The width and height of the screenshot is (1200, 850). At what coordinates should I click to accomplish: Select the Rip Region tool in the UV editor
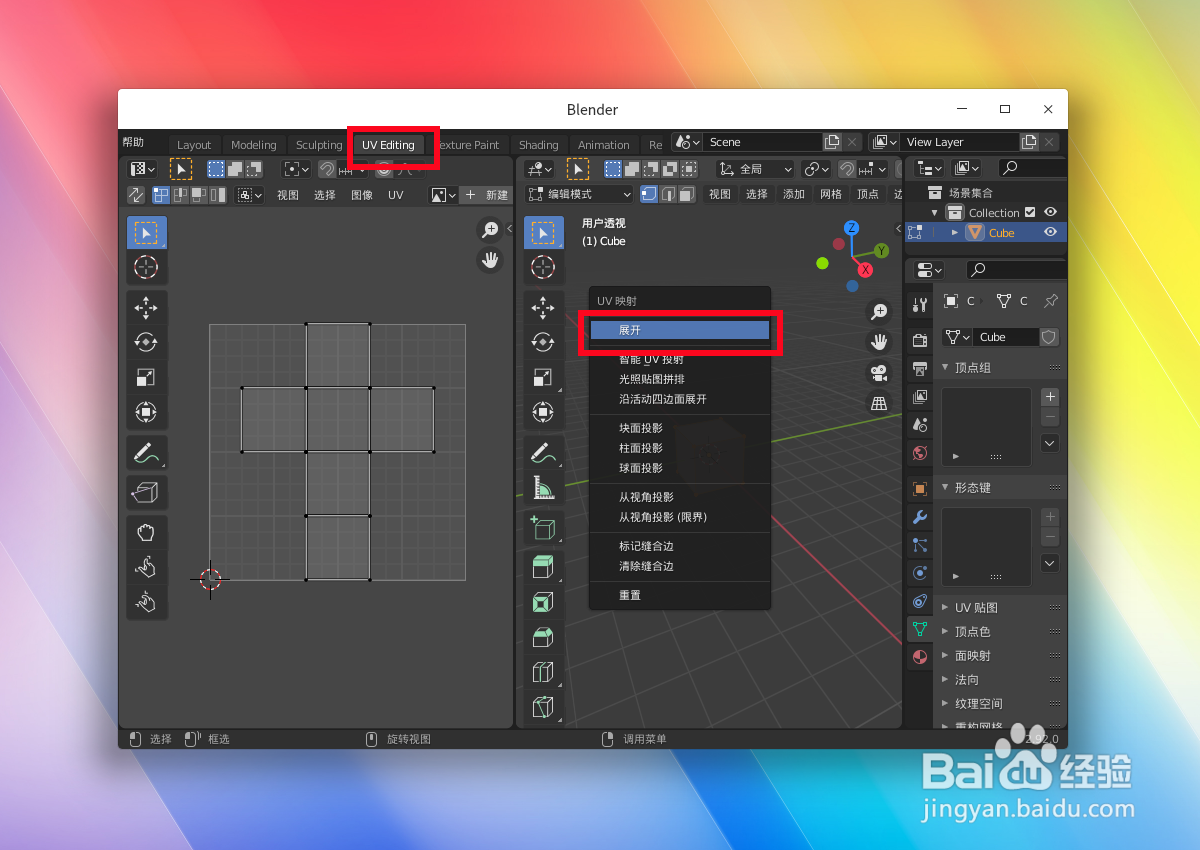pyautogui.click(x=146, y=492)
